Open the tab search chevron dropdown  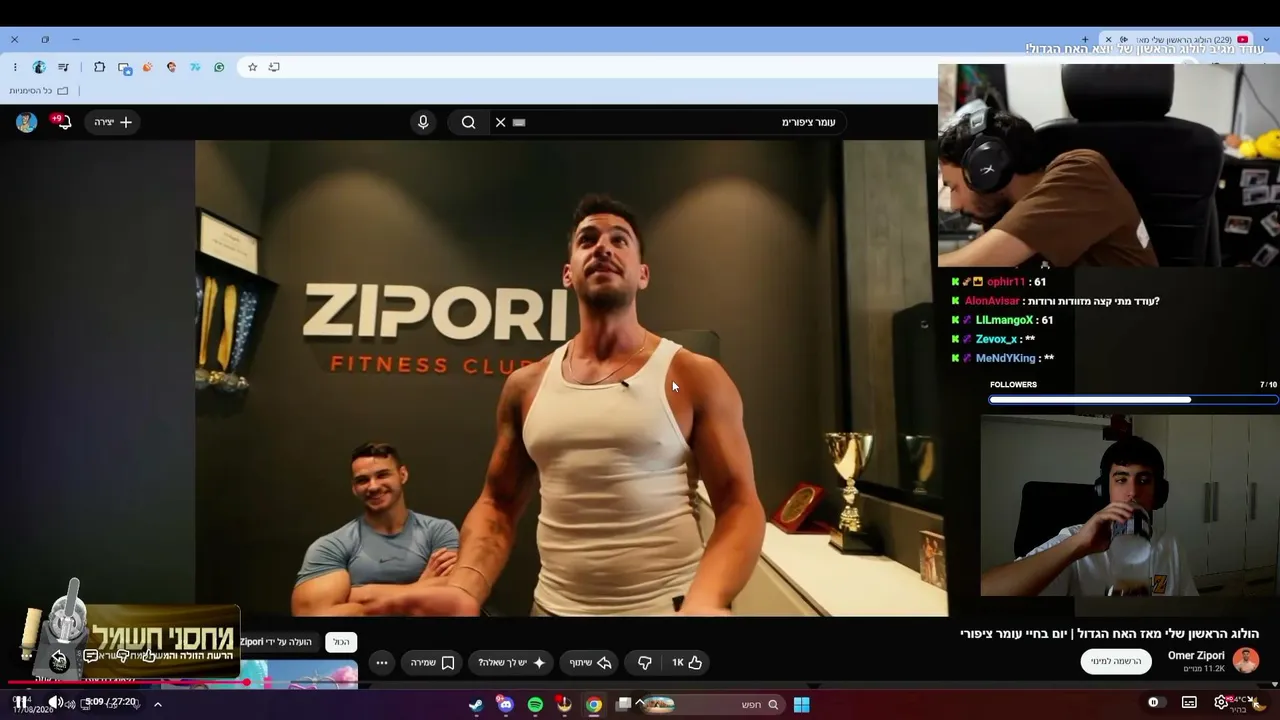(1266, 40)
